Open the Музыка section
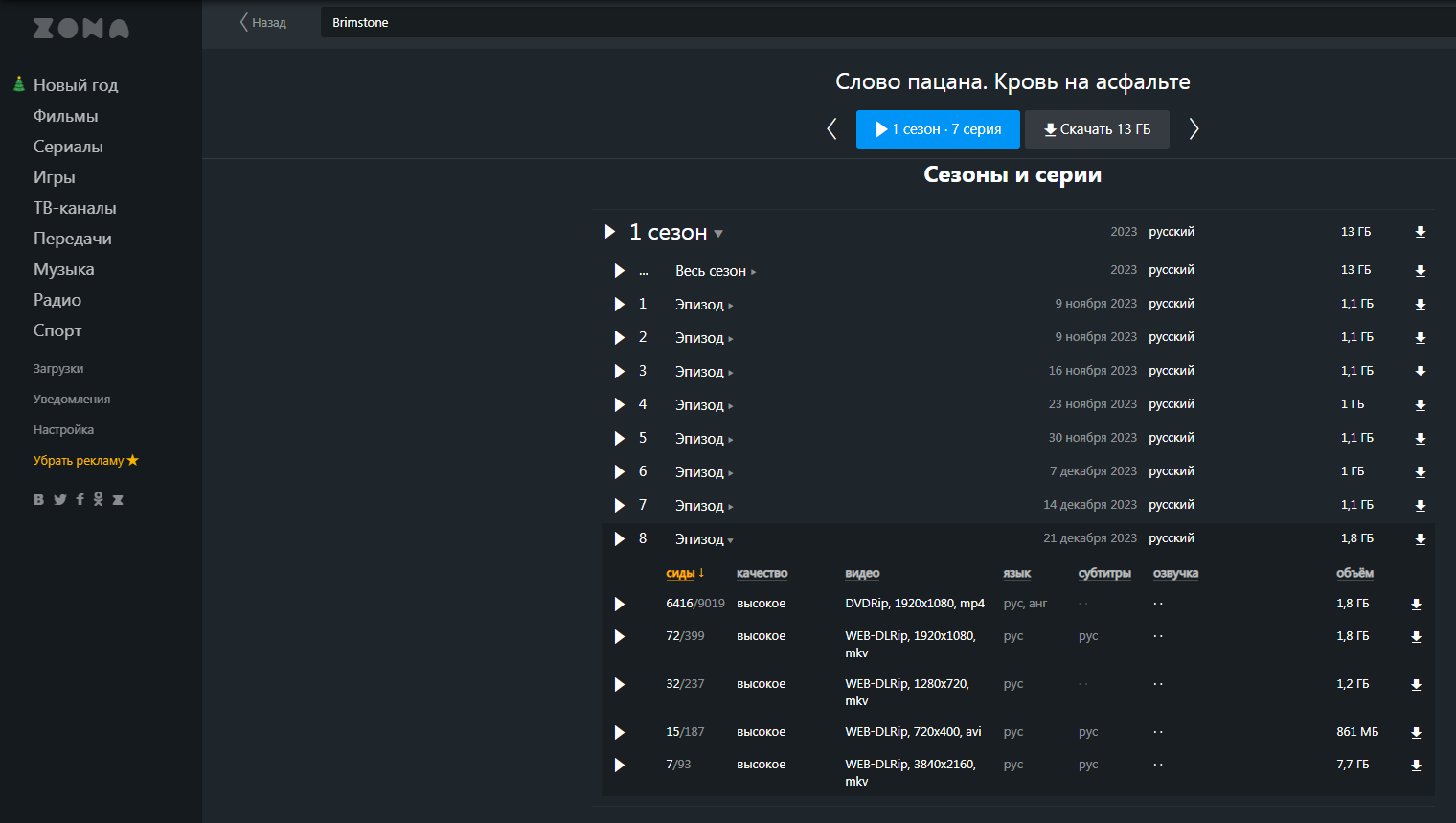Image resolution: width=1456 pixels, height=823 pixels. coord(63,269)
